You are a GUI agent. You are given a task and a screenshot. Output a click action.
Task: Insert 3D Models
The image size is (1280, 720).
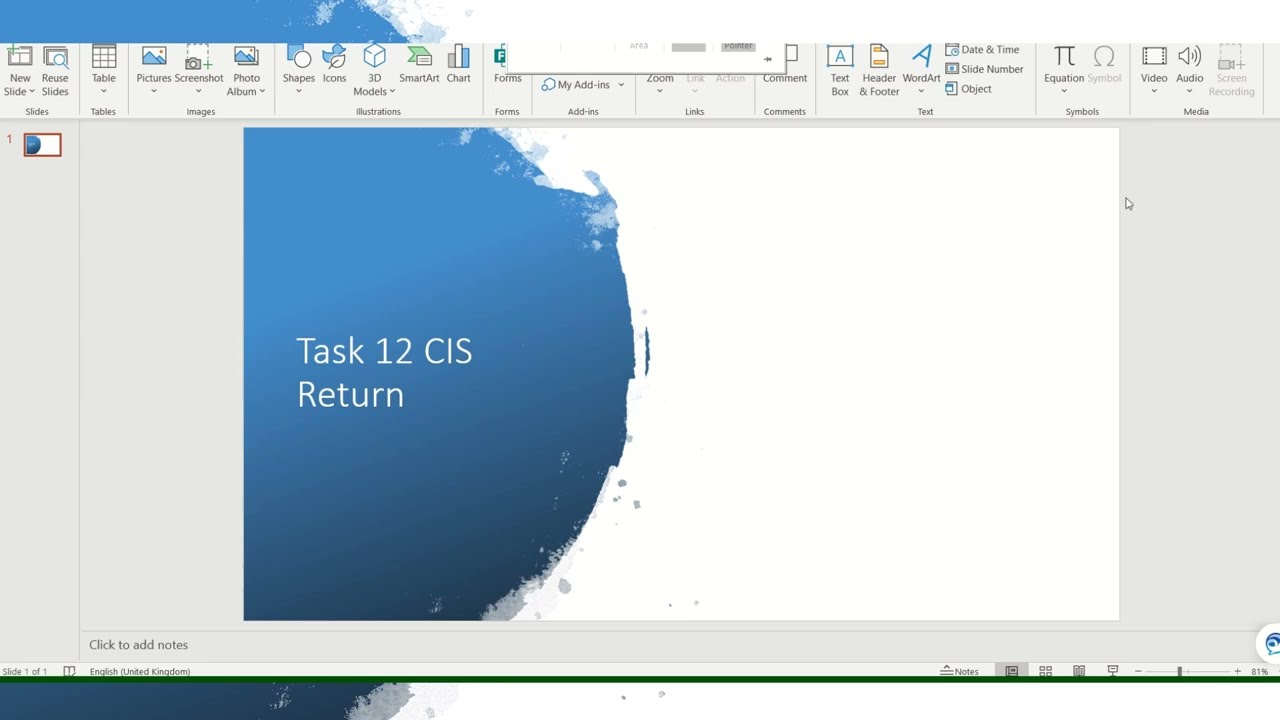pos(374,70)
